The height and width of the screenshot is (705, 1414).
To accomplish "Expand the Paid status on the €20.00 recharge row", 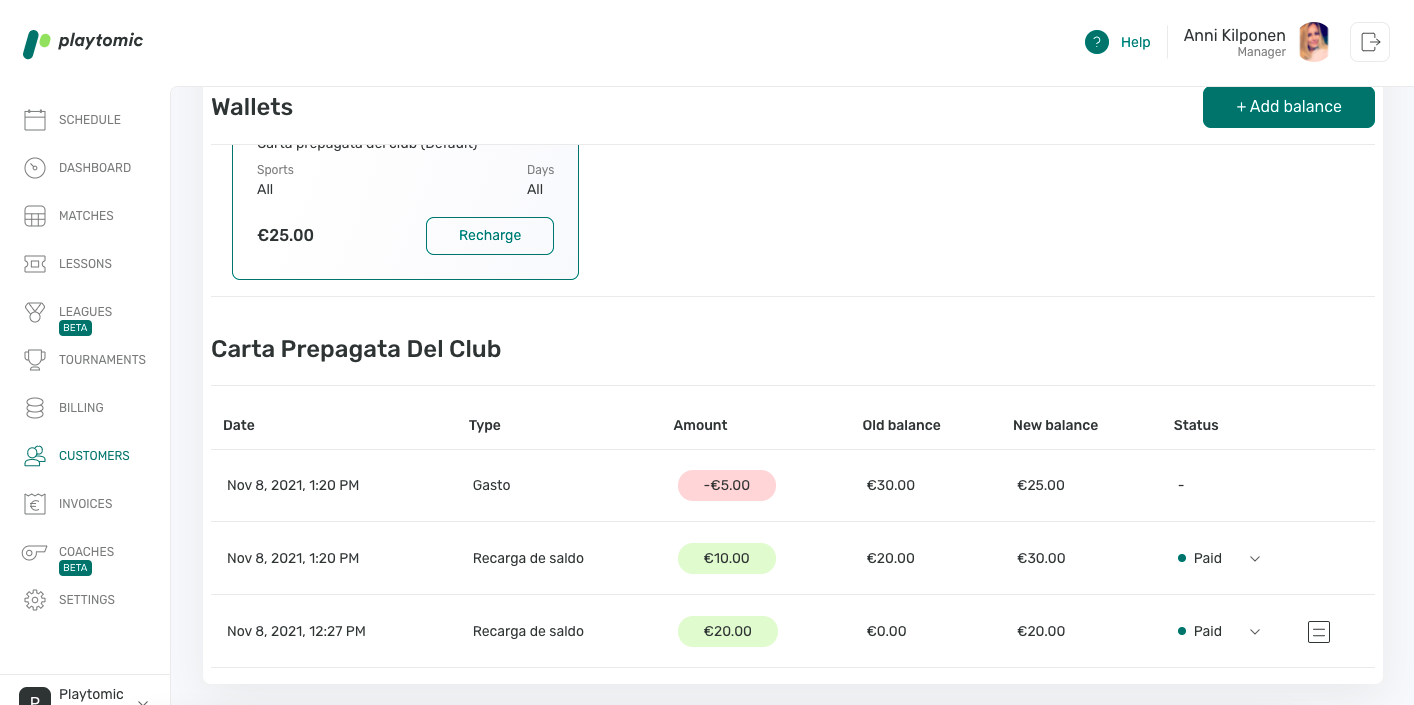I will point(1254,631).
